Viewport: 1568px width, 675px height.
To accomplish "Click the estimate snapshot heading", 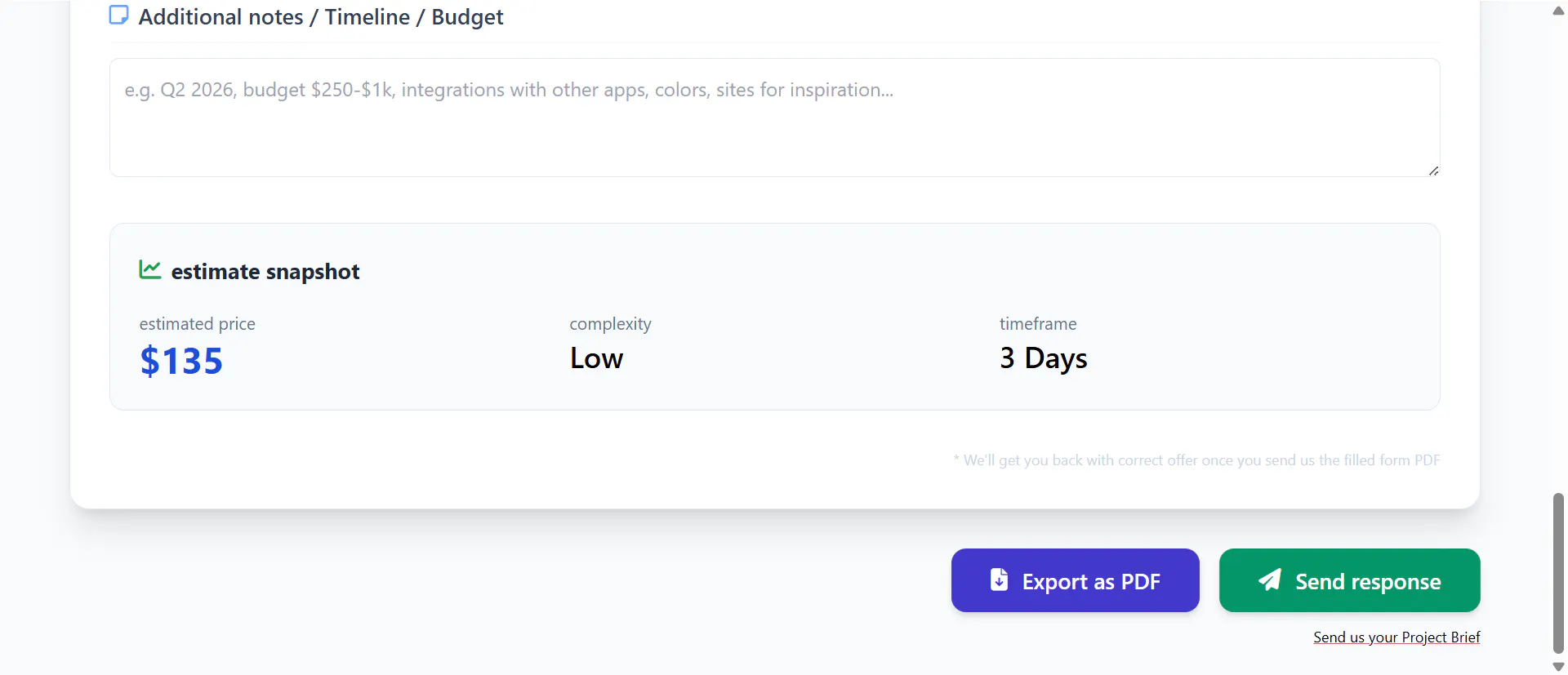I will click(265, 272).
